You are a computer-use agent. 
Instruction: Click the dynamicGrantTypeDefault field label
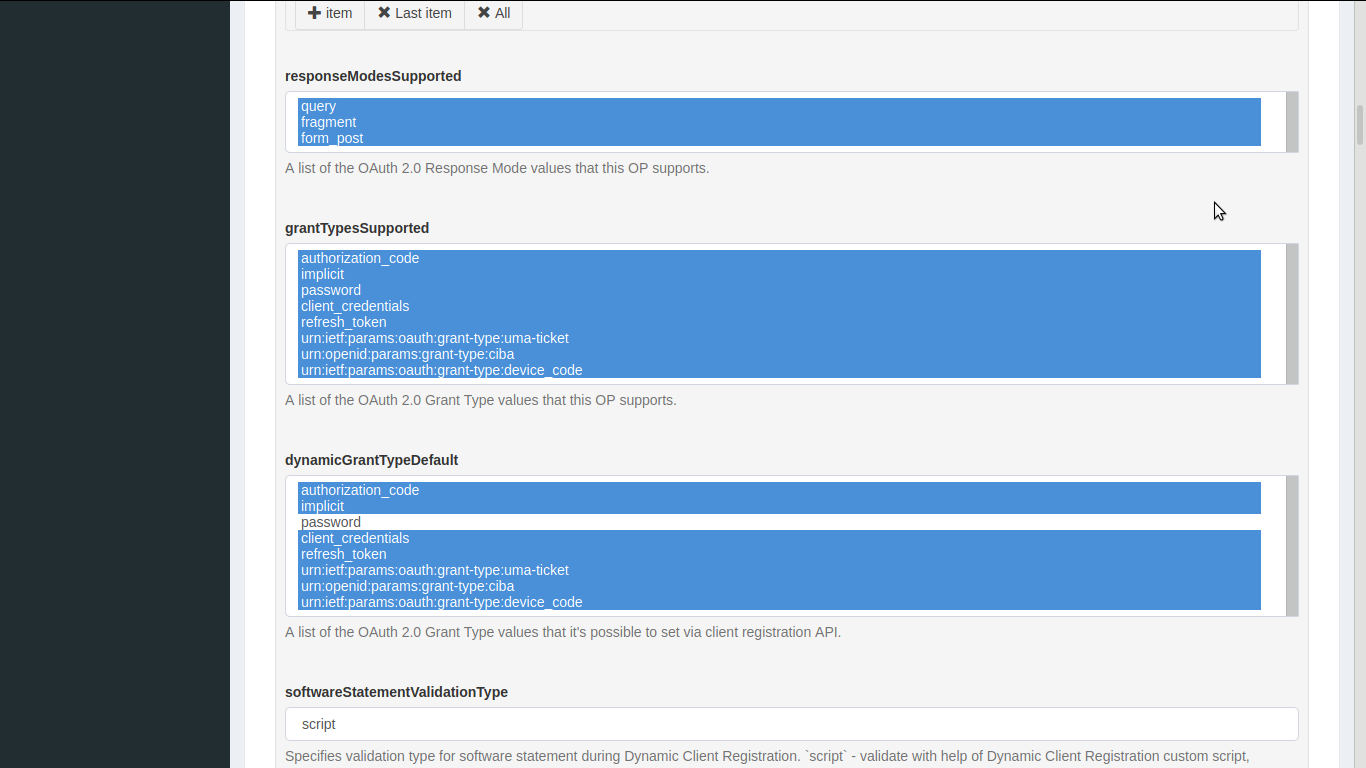click(371, 460)
